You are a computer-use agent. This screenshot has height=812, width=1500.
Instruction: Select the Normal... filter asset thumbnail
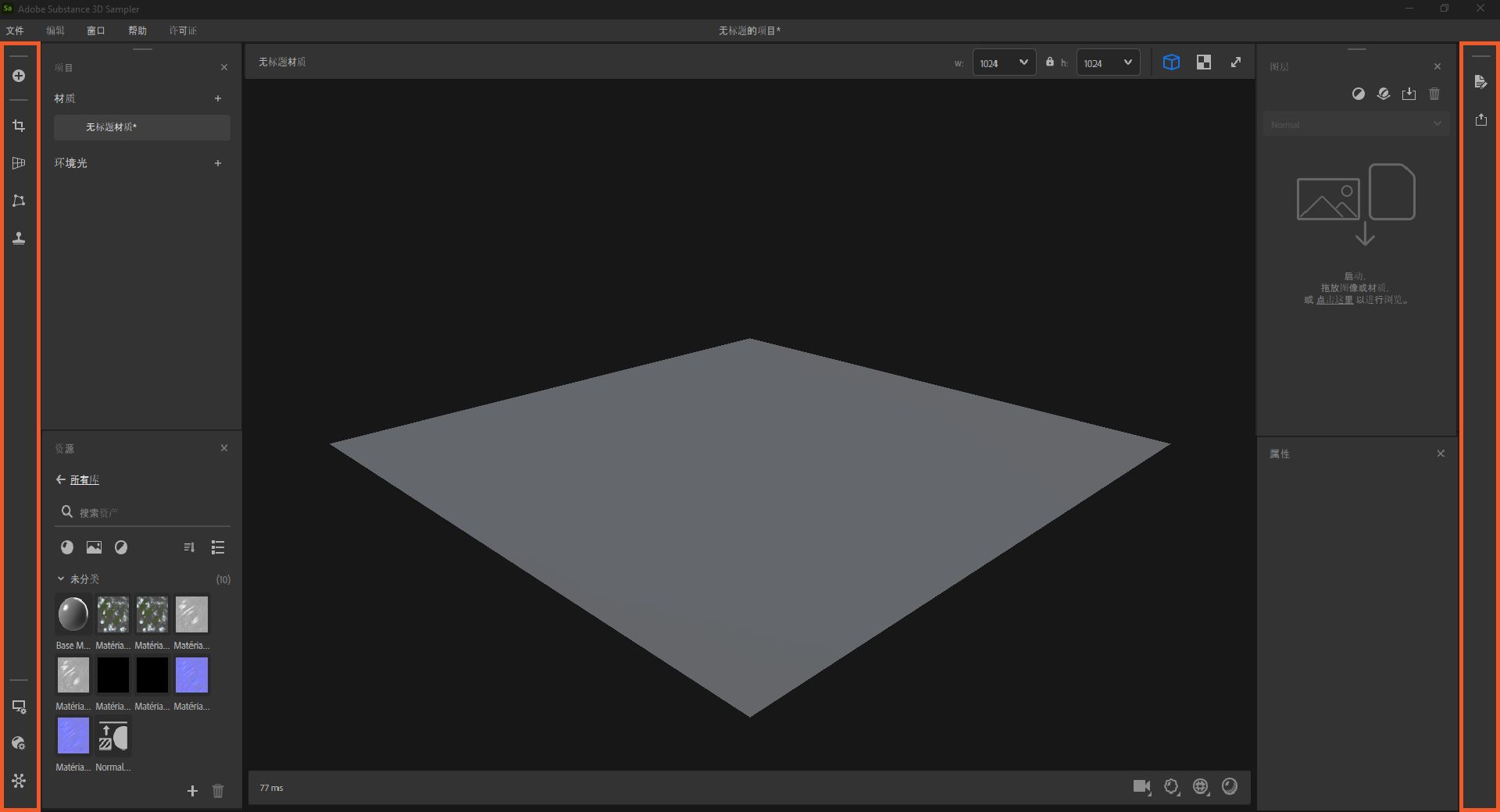pyautogui.click(x=113, y=736)
